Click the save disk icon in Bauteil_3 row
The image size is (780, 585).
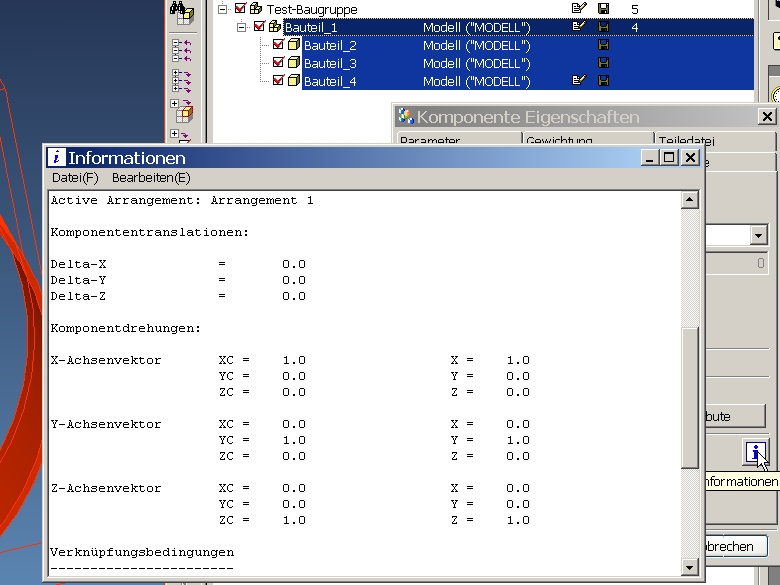[x=603, y=63]
